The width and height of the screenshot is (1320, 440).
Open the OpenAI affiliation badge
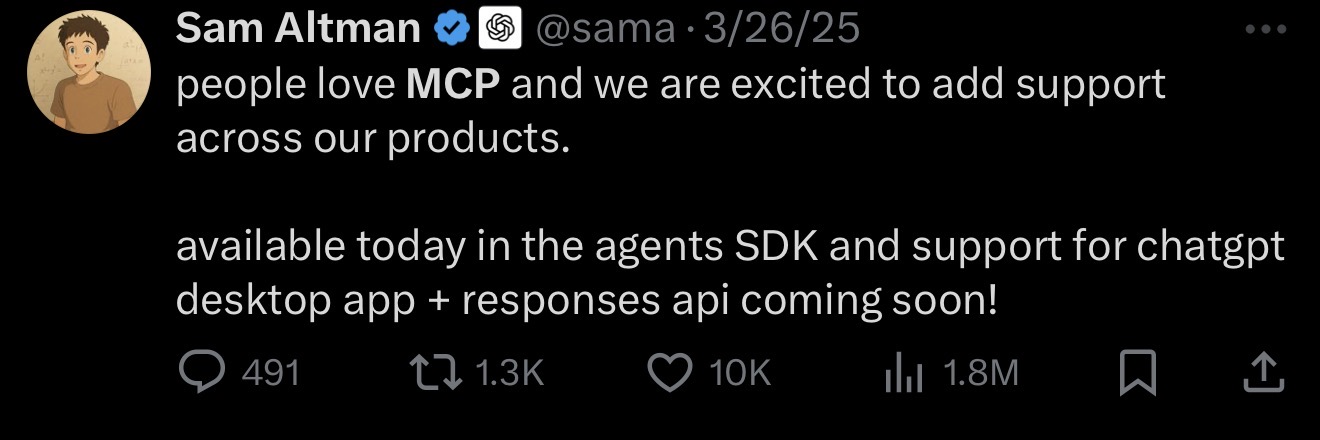(502, 29)
